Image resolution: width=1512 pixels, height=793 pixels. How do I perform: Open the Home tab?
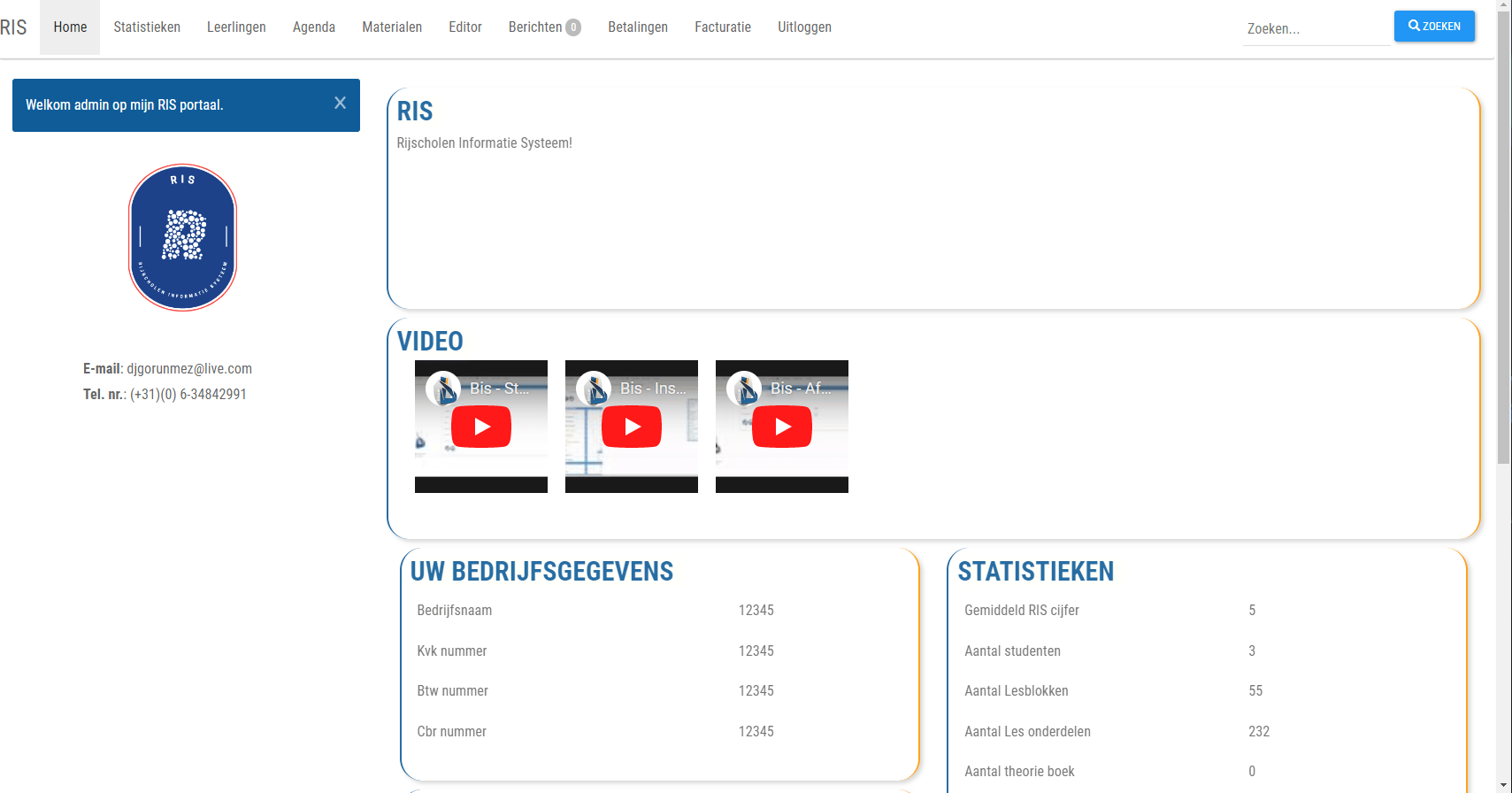(70, 27)
